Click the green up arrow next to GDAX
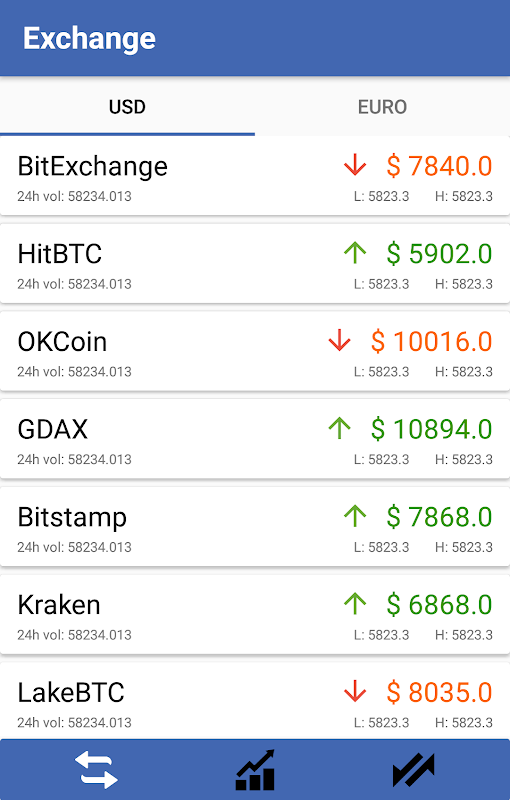Viewport: 510px width, 800px height. point(340,429)
